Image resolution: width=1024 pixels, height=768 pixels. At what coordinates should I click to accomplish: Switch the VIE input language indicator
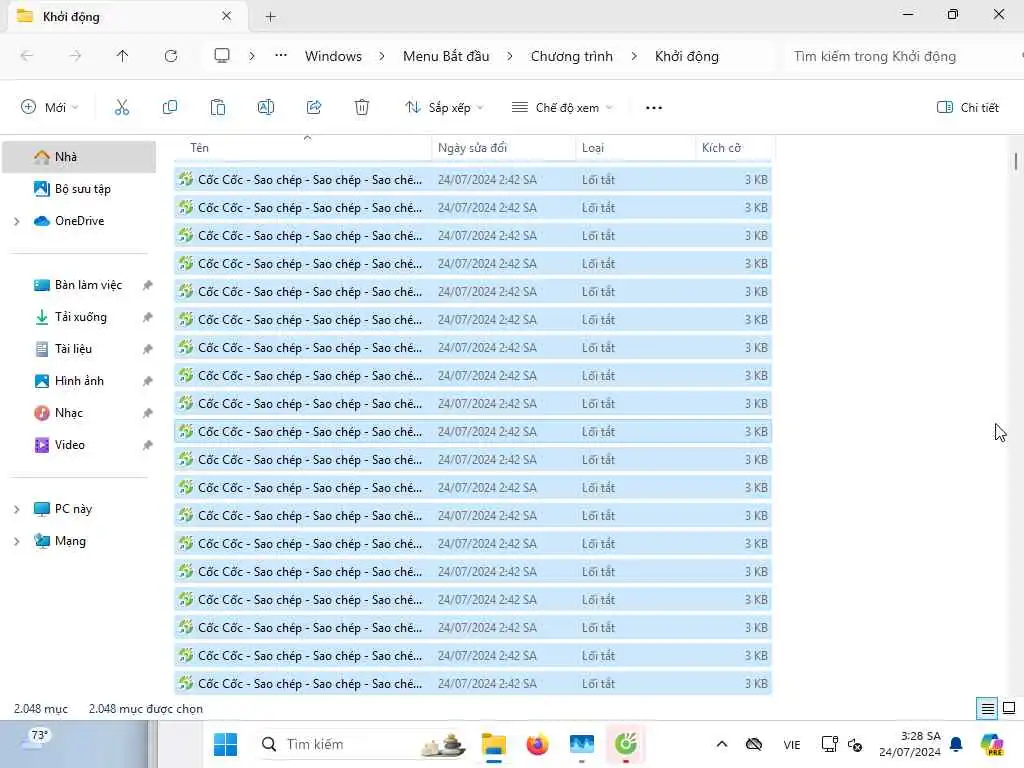pyautogui.click(x=792, y=744)
